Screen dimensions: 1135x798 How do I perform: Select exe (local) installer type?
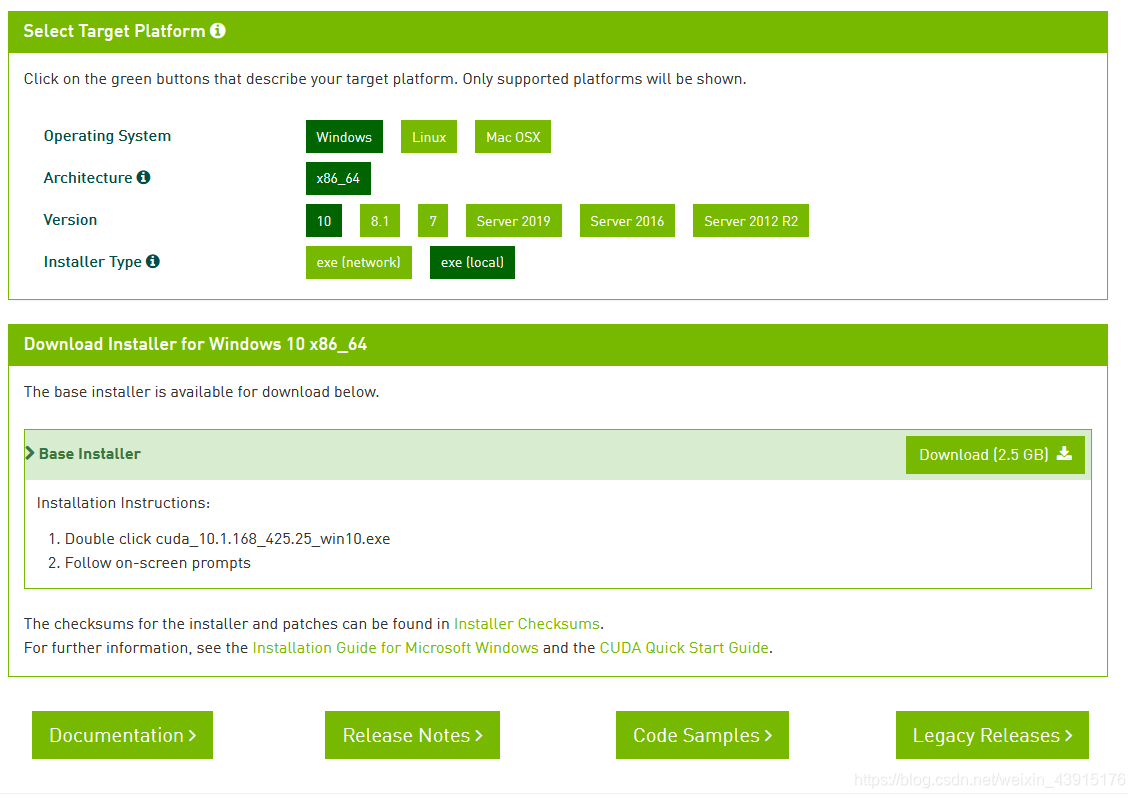pos(472,262)
